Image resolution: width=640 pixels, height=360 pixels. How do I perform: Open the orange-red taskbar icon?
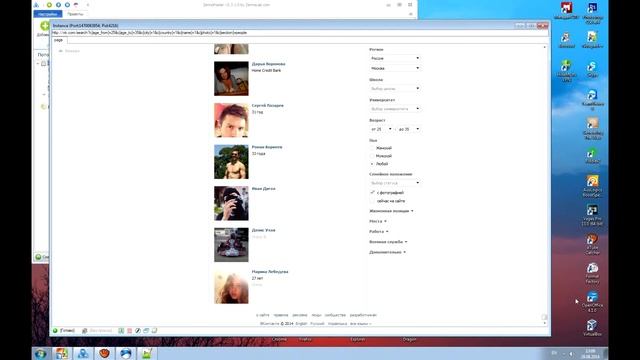point(104,353)
